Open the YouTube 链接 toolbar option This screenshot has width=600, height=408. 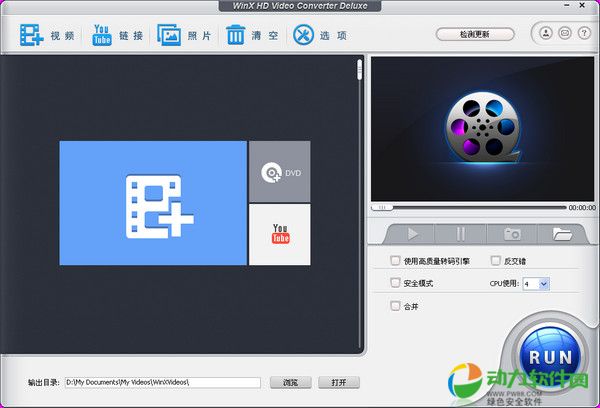(x=117, y=36)
